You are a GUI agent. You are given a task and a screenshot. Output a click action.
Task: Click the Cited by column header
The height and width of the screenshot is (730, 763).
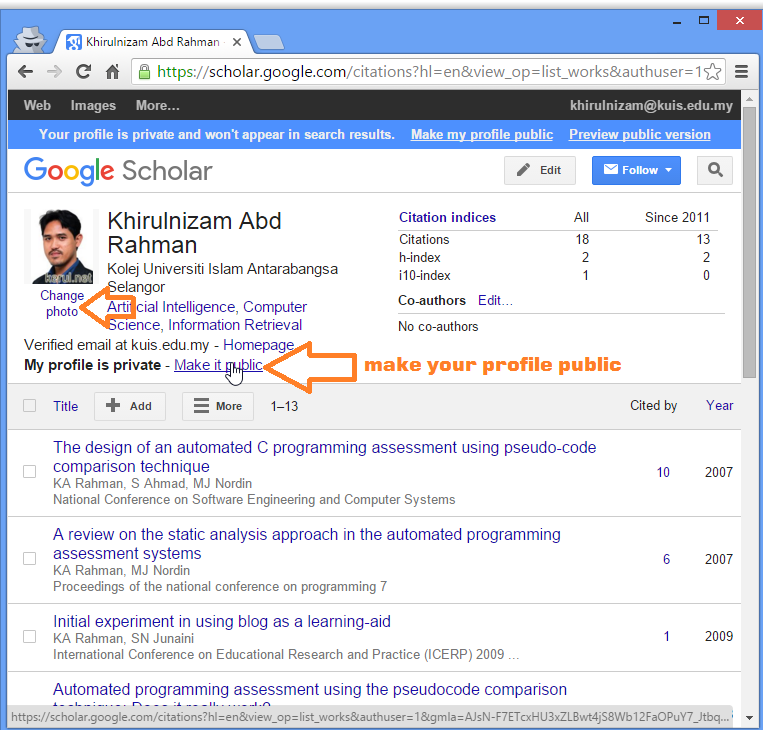pos(654,405)
